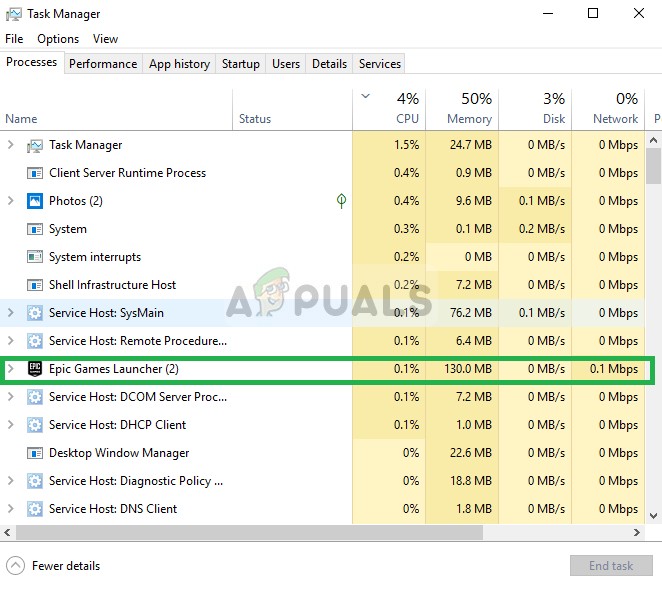Click the 24.7 MB memory value
This screenshot has width=662, height=590.
coord(471,145)
